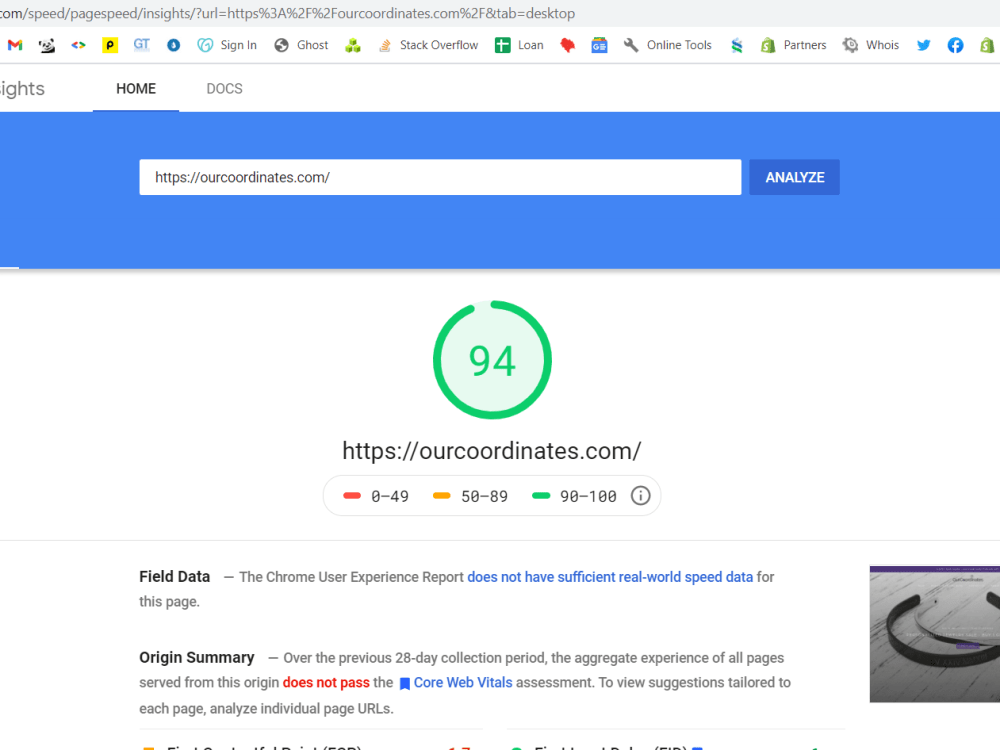Open the GT bookmark
This screenshot has height=750, width=1000.
coord(142,45)
